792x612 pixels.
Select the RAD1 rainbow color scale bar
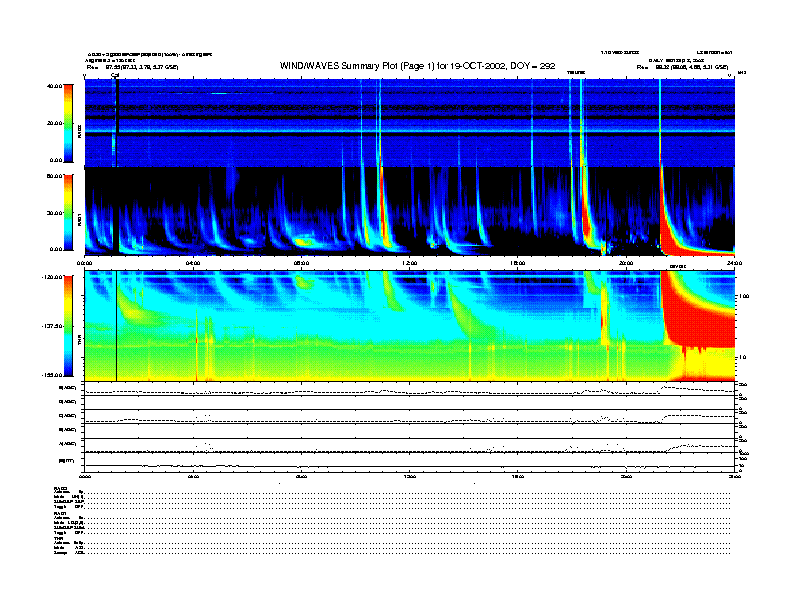click(x=68, y=213)
